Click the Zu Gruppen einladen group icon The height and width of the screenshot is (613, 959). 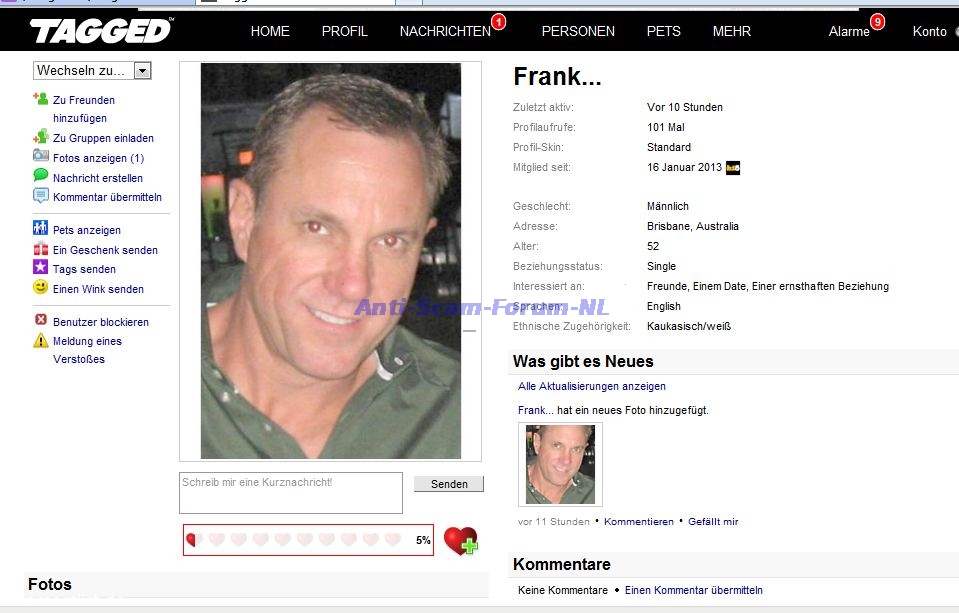[x=40, y=136]
